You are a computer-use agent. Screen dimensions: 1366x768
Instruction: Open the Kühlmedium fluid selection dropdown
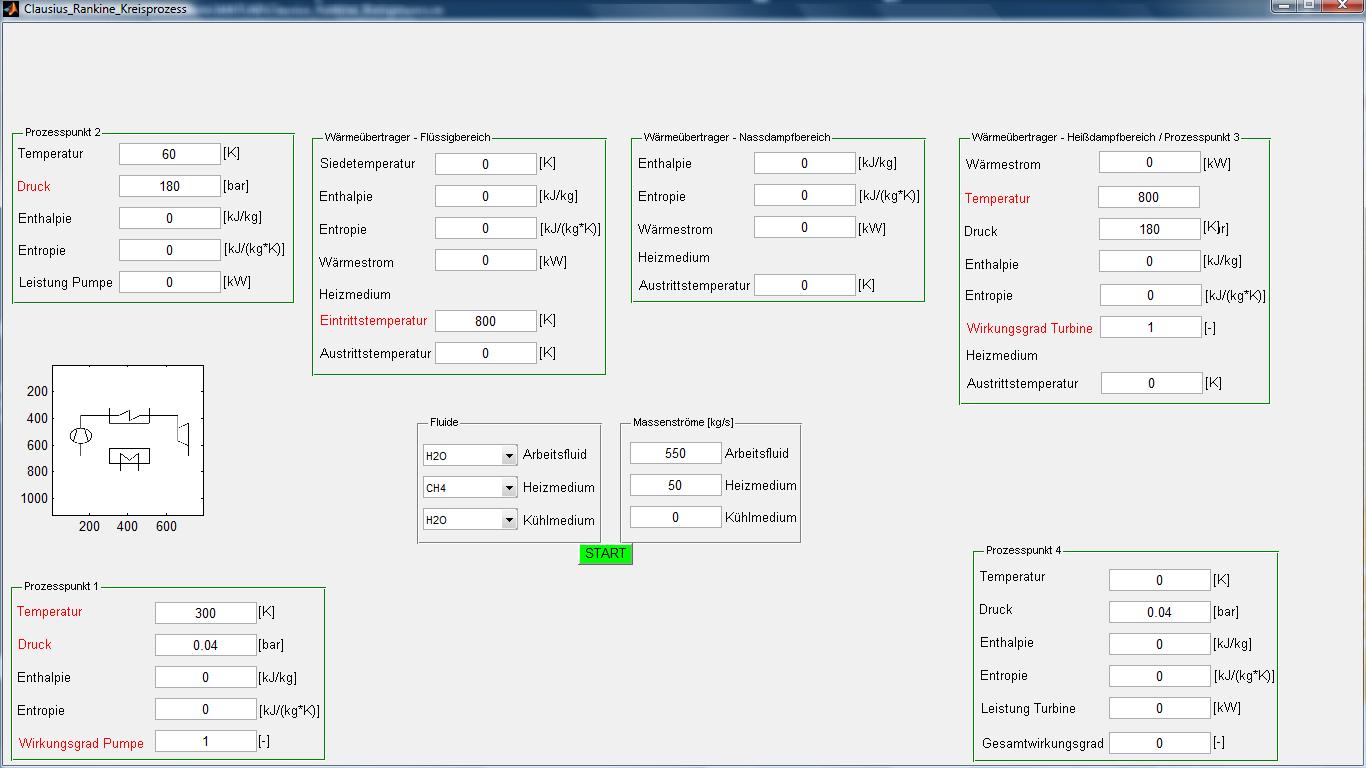[x=509, y=520]
